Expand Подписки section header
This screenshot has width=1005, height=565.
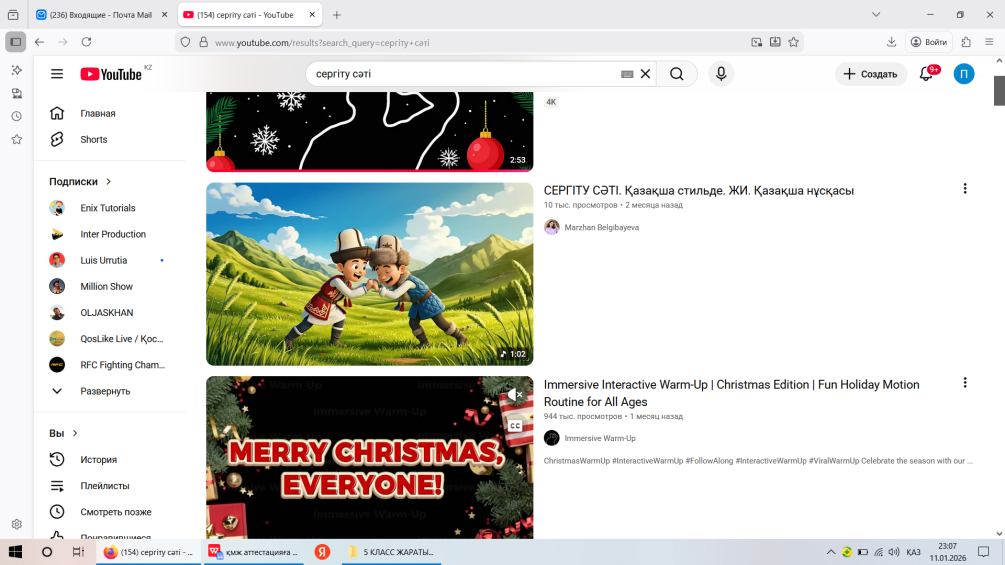pos(80,182)
